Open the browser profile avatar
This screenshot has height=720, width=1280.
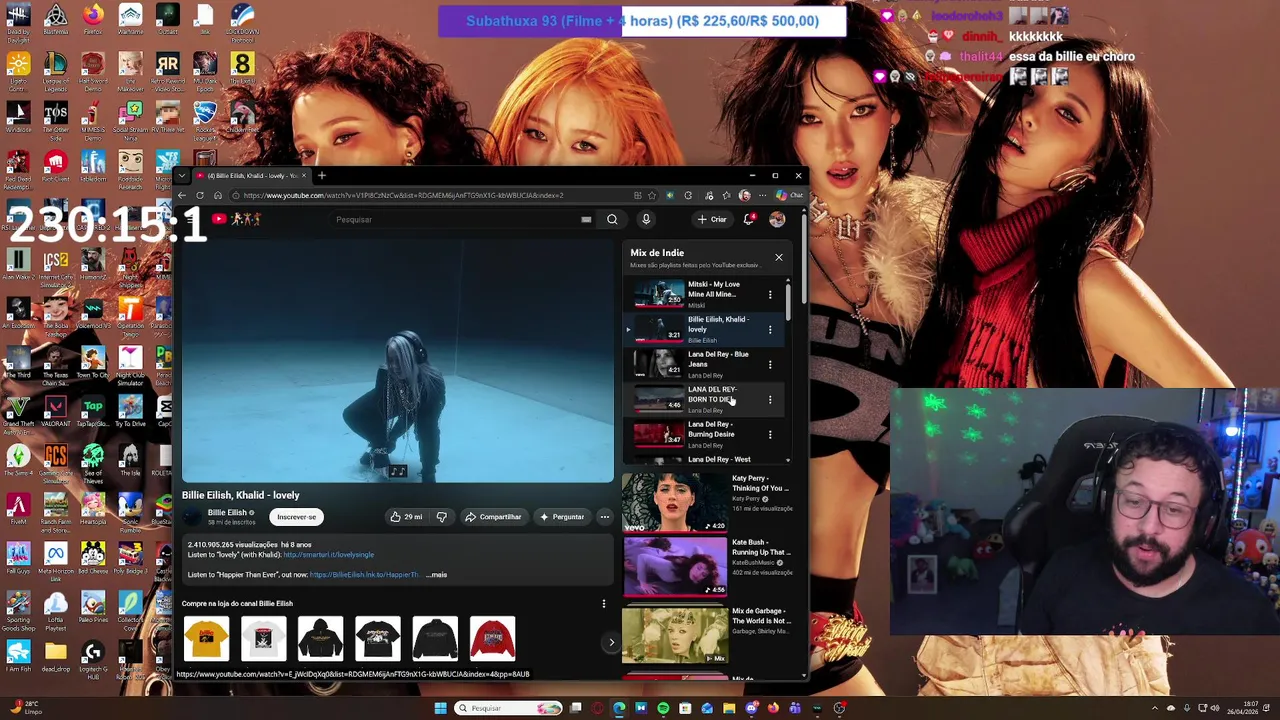[744, 195]
